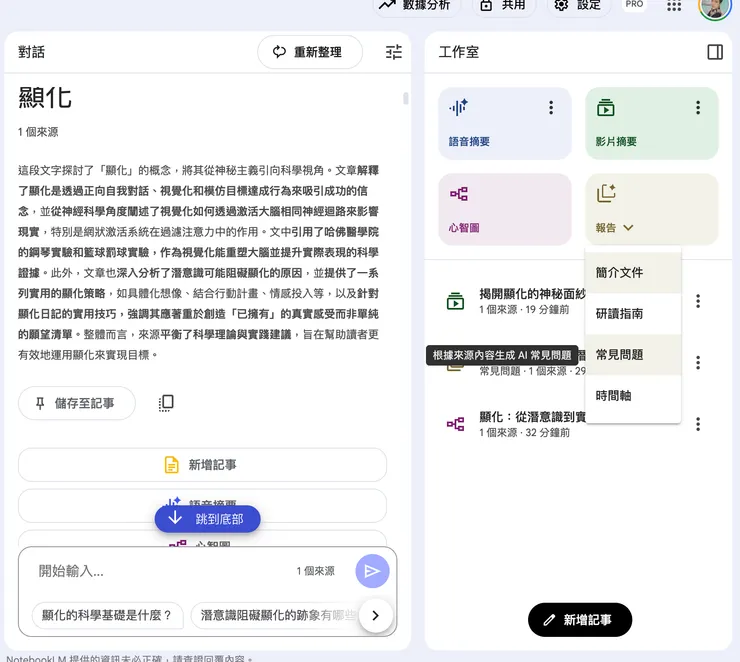
Task: Collapse the 工作室 panel icon
Action: coord(715,52)
